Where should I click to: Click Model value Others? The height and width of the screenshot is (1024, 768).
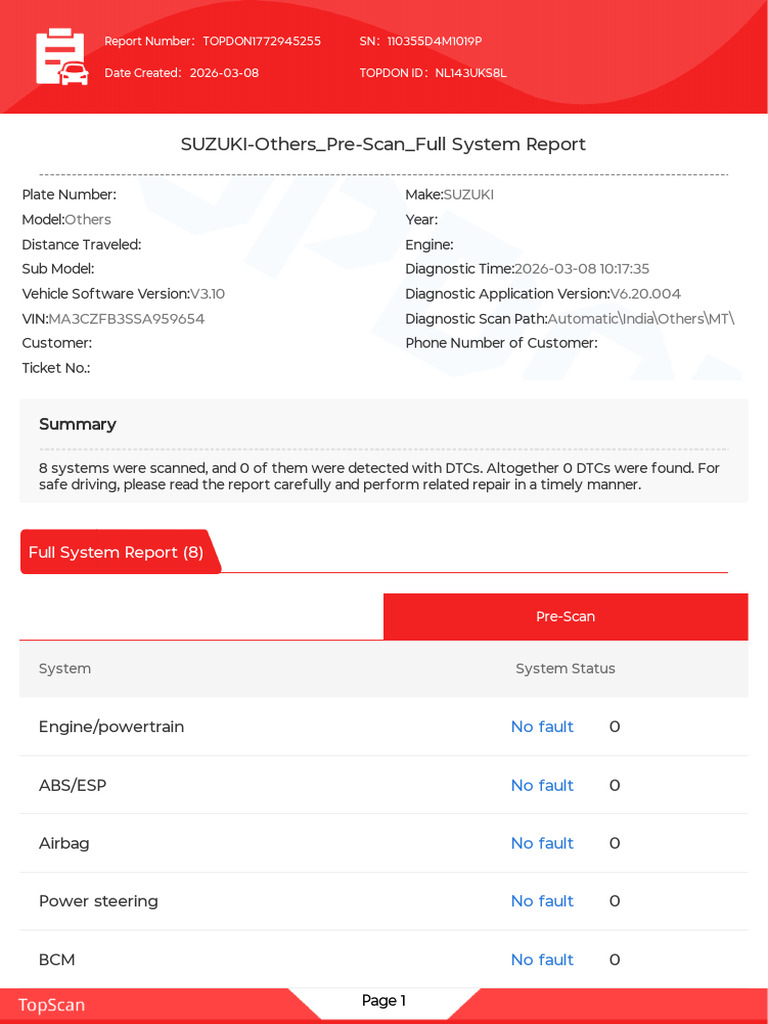pyautogui.click(x=88, y=219)
